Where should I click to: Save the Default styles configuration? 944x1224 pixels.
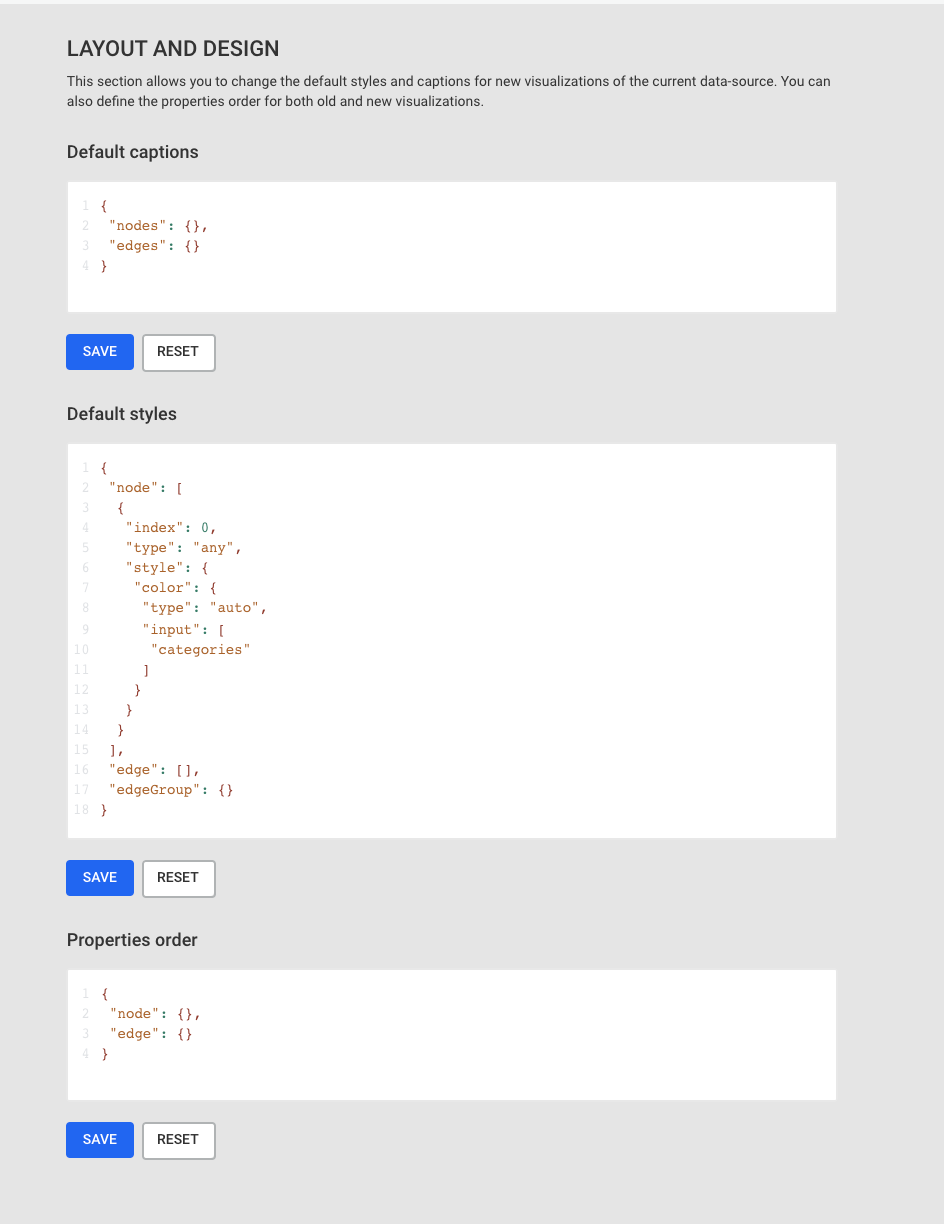(100, 878)
